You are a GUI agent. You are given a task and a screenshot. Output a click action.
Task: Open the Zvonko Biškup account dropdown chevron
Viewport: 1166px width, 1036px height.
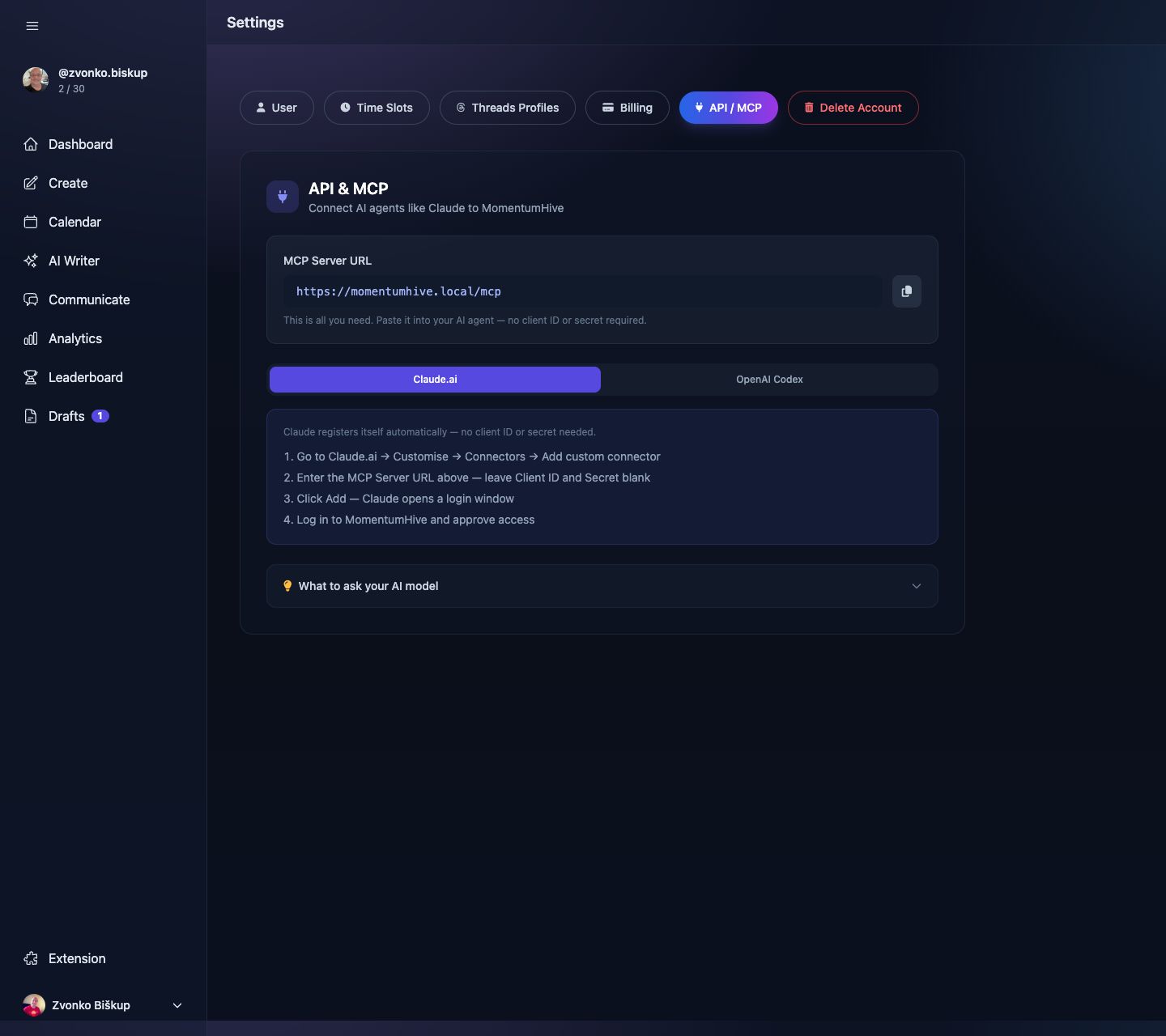click(x=177, y=1005)
